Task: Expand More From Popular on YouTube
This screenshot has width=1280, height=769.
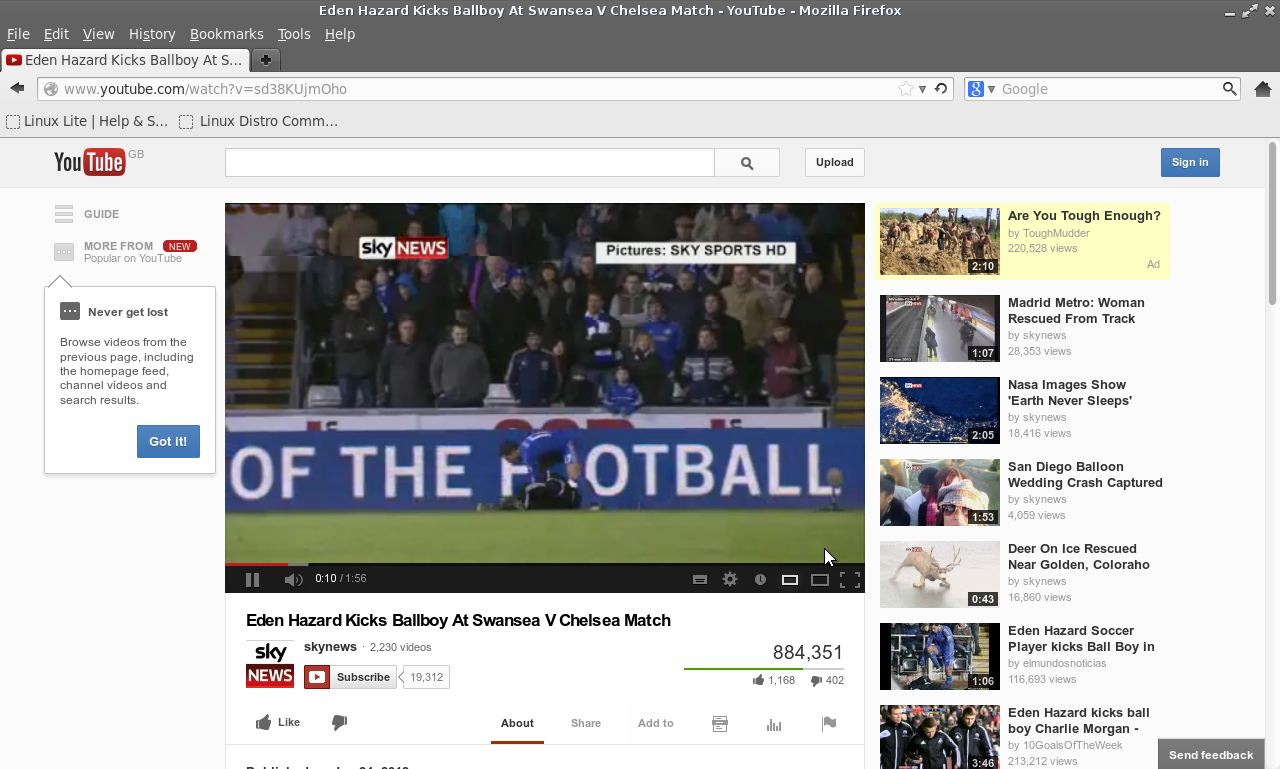Action: [x=125, y=252]
